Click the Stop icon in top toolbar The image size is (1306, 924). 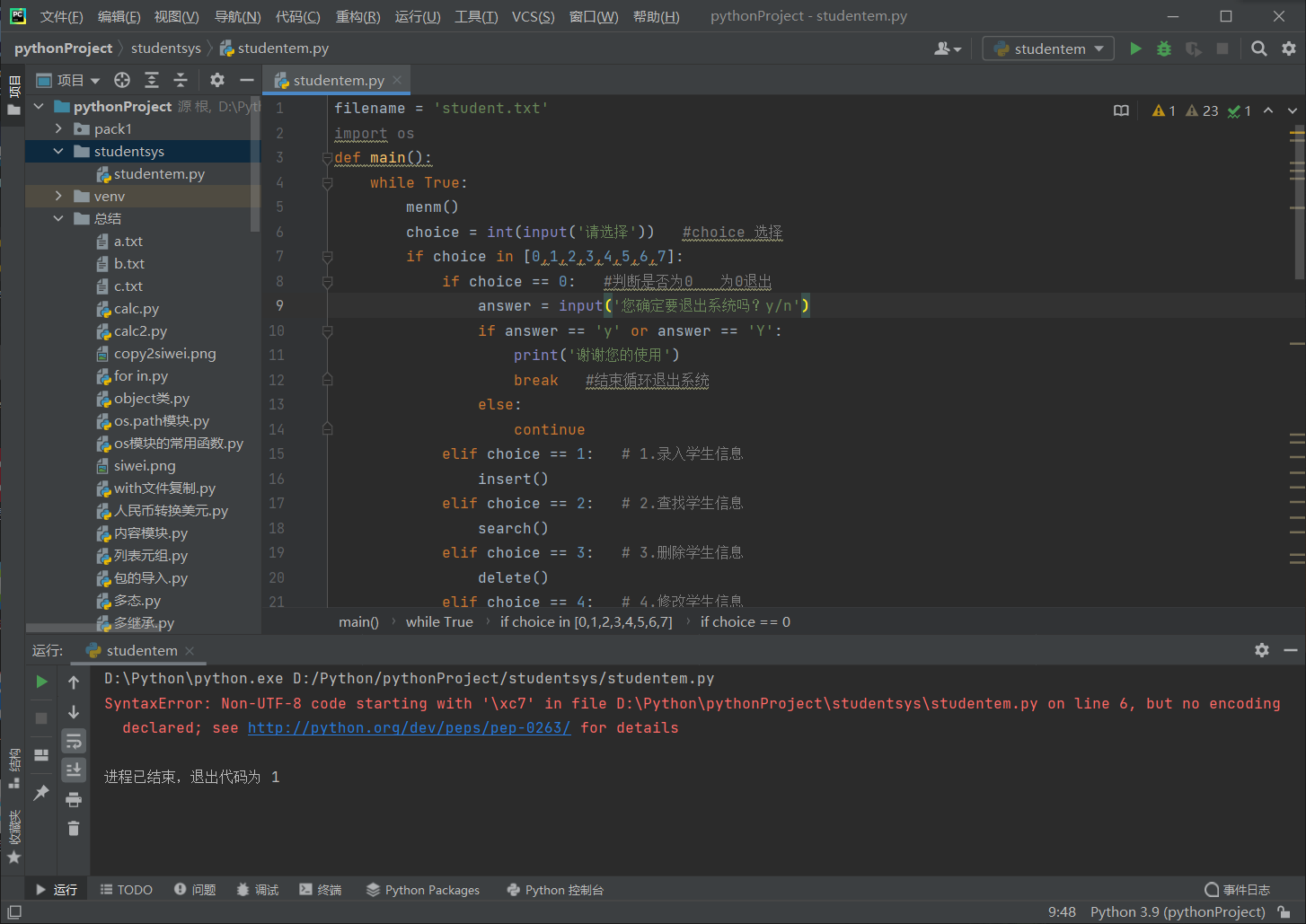click(x=1222, y=48)
